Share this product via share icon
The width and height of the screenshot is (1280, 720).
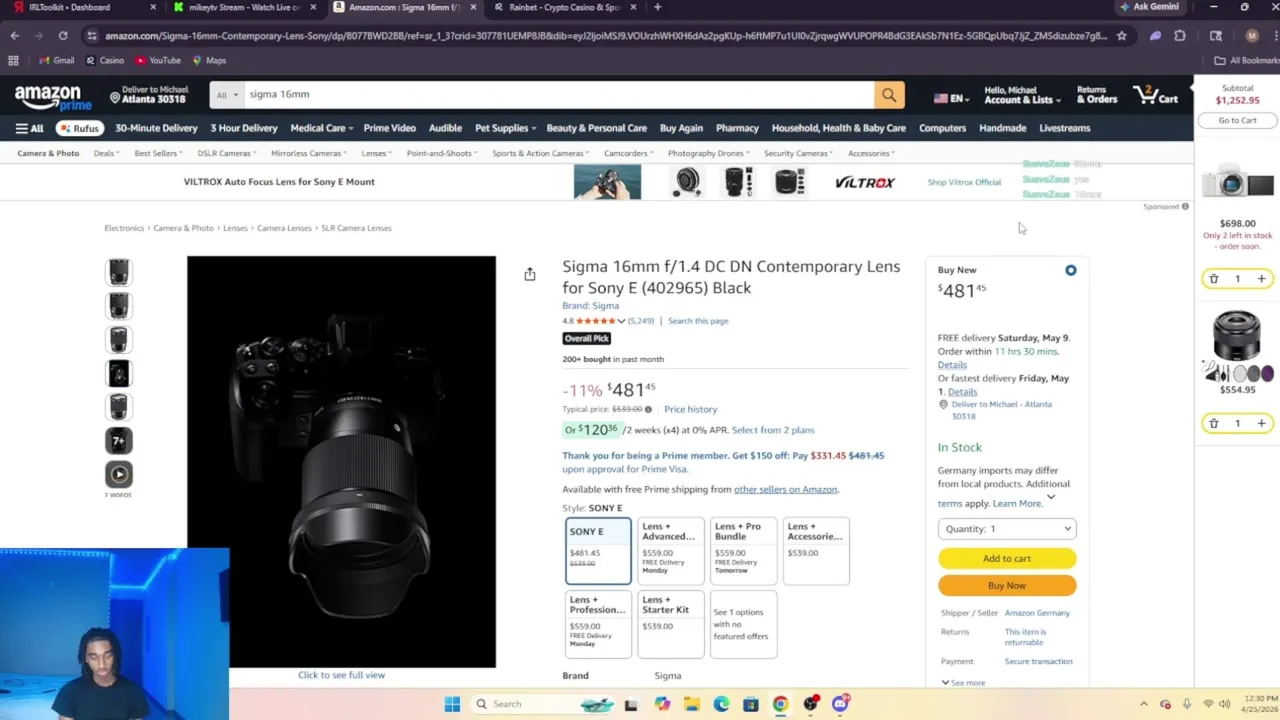[530, 274]
